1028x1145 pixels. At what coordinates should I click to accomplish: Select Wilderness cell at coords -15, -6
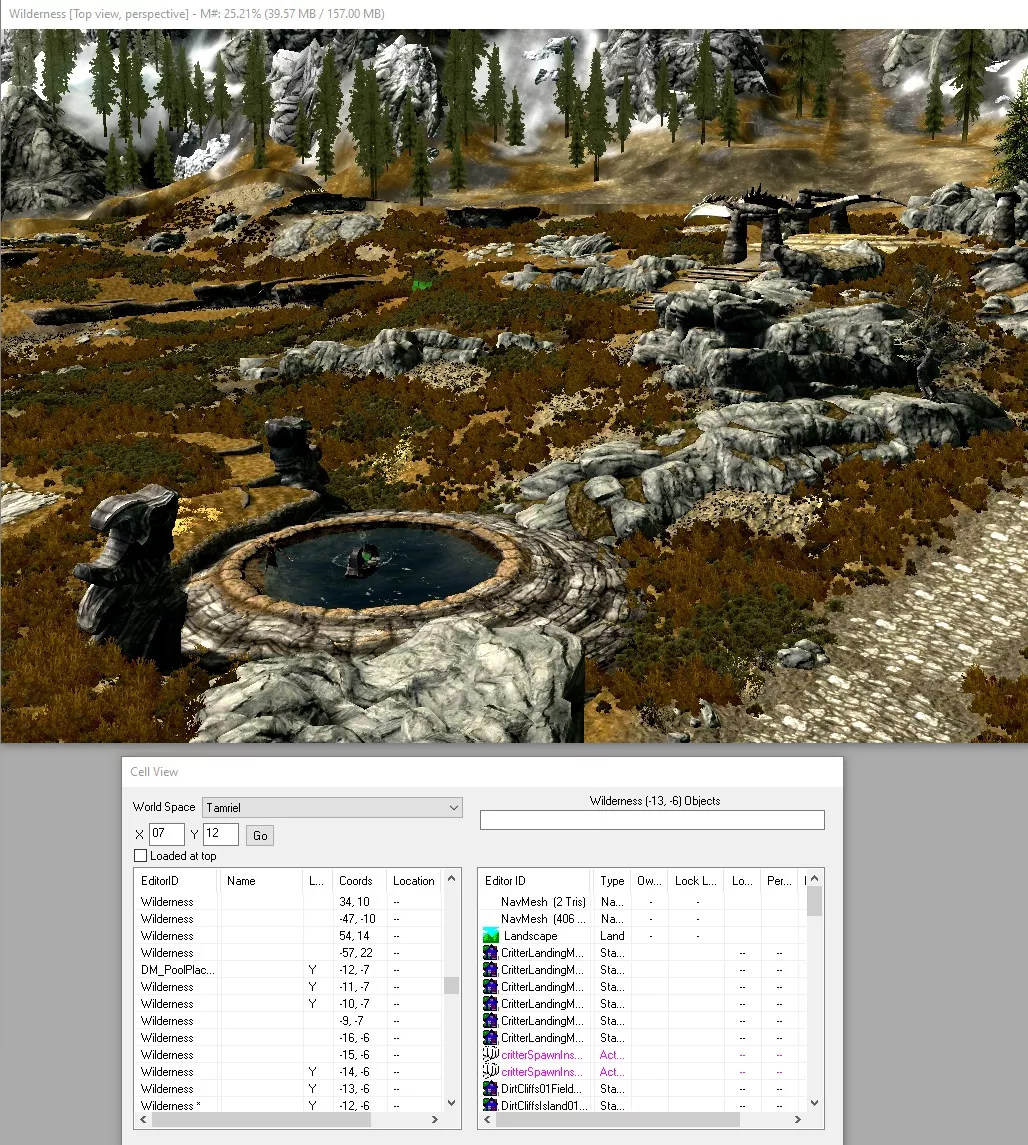(288, 1055)
